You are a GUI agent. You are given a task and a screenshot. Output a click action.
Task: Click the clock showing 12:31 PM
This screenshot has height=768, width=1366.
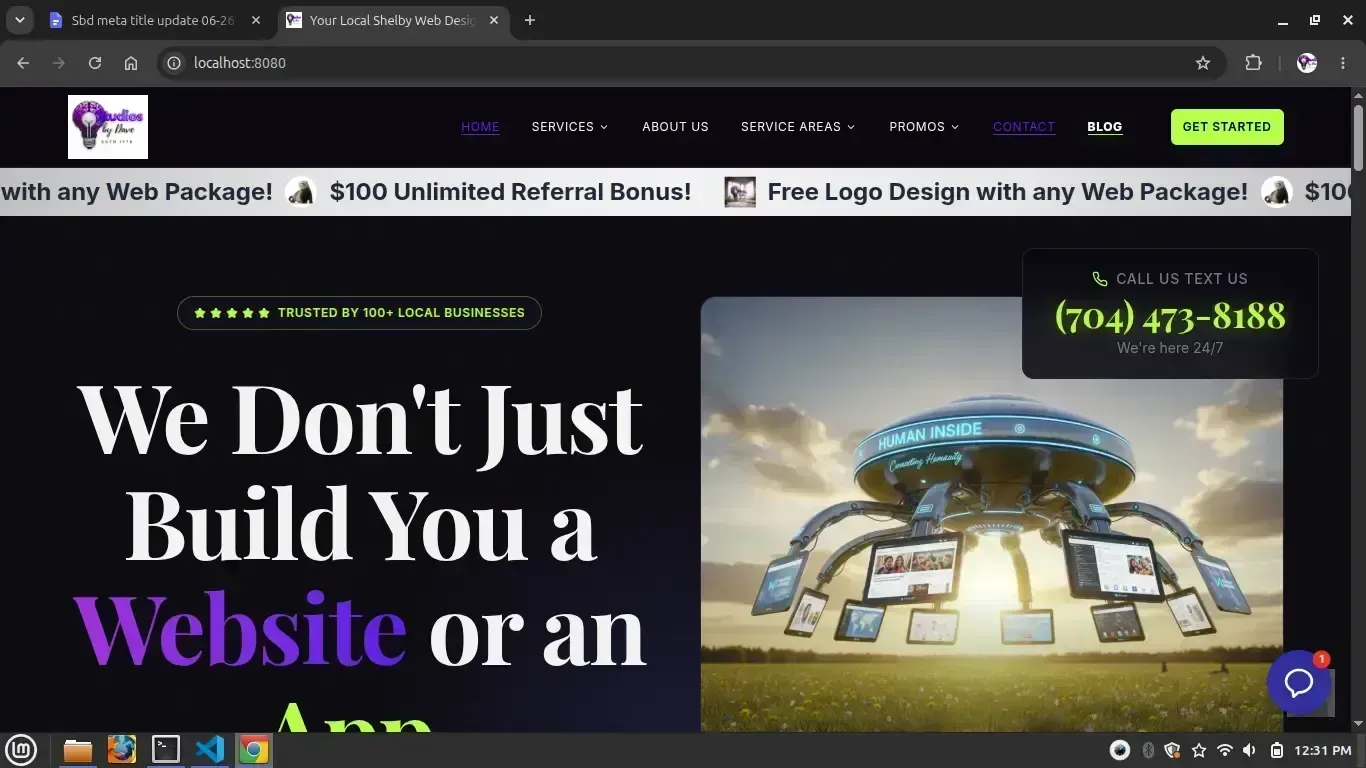[1323, 750]
